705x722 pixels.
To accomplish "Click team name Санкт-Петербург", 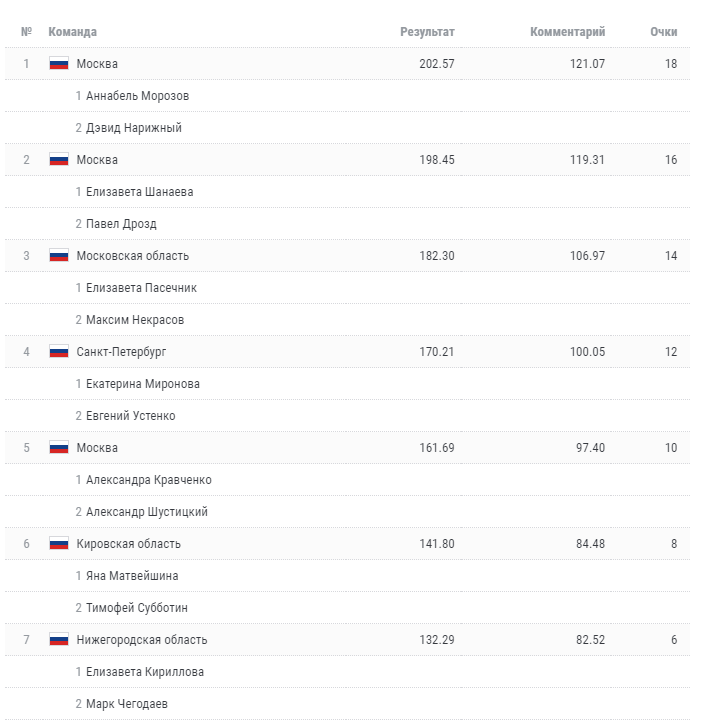I will (121, 352).
